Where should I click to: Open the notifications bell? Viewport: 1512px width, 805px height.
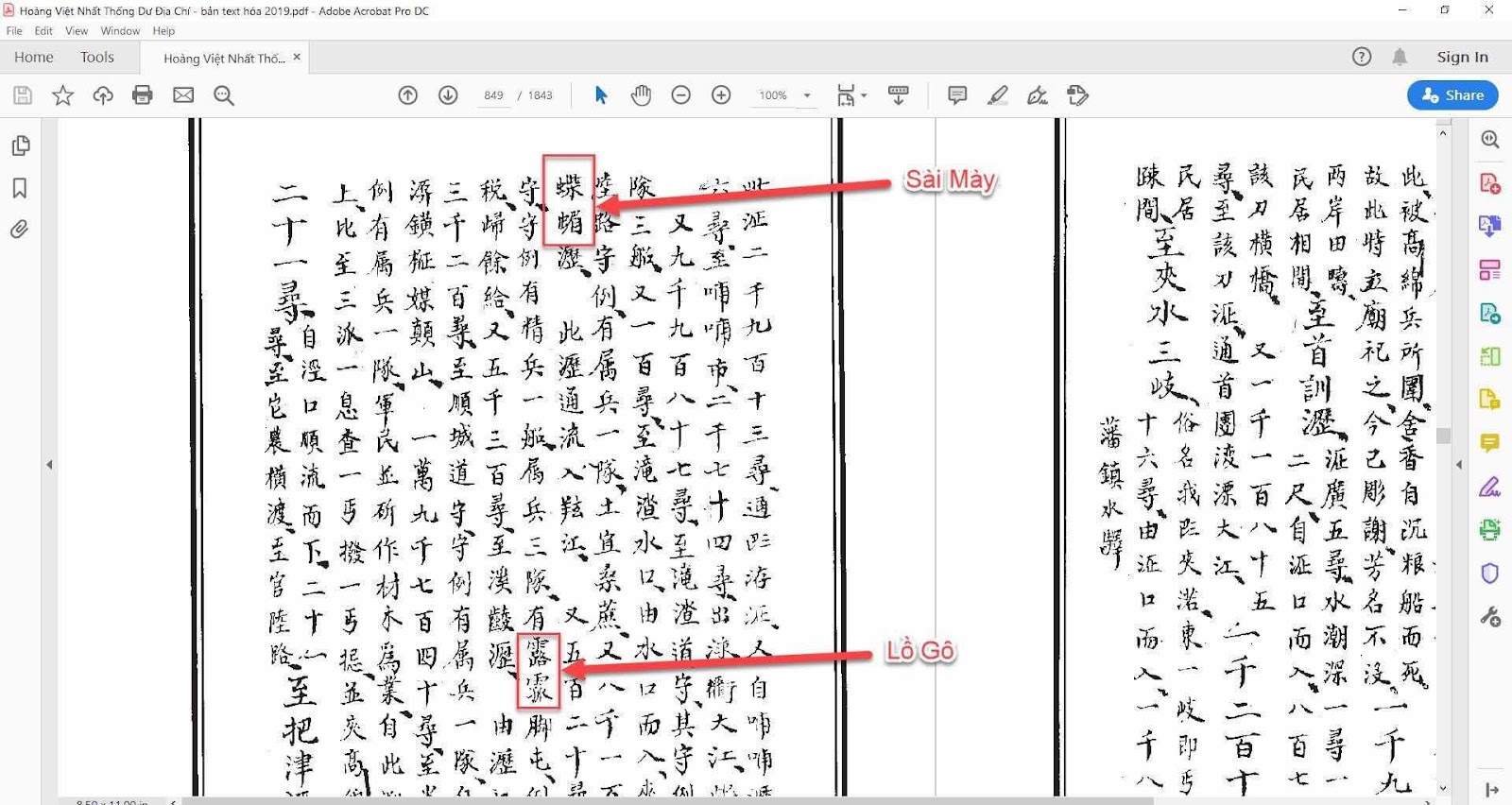(x=1400, y=57)
